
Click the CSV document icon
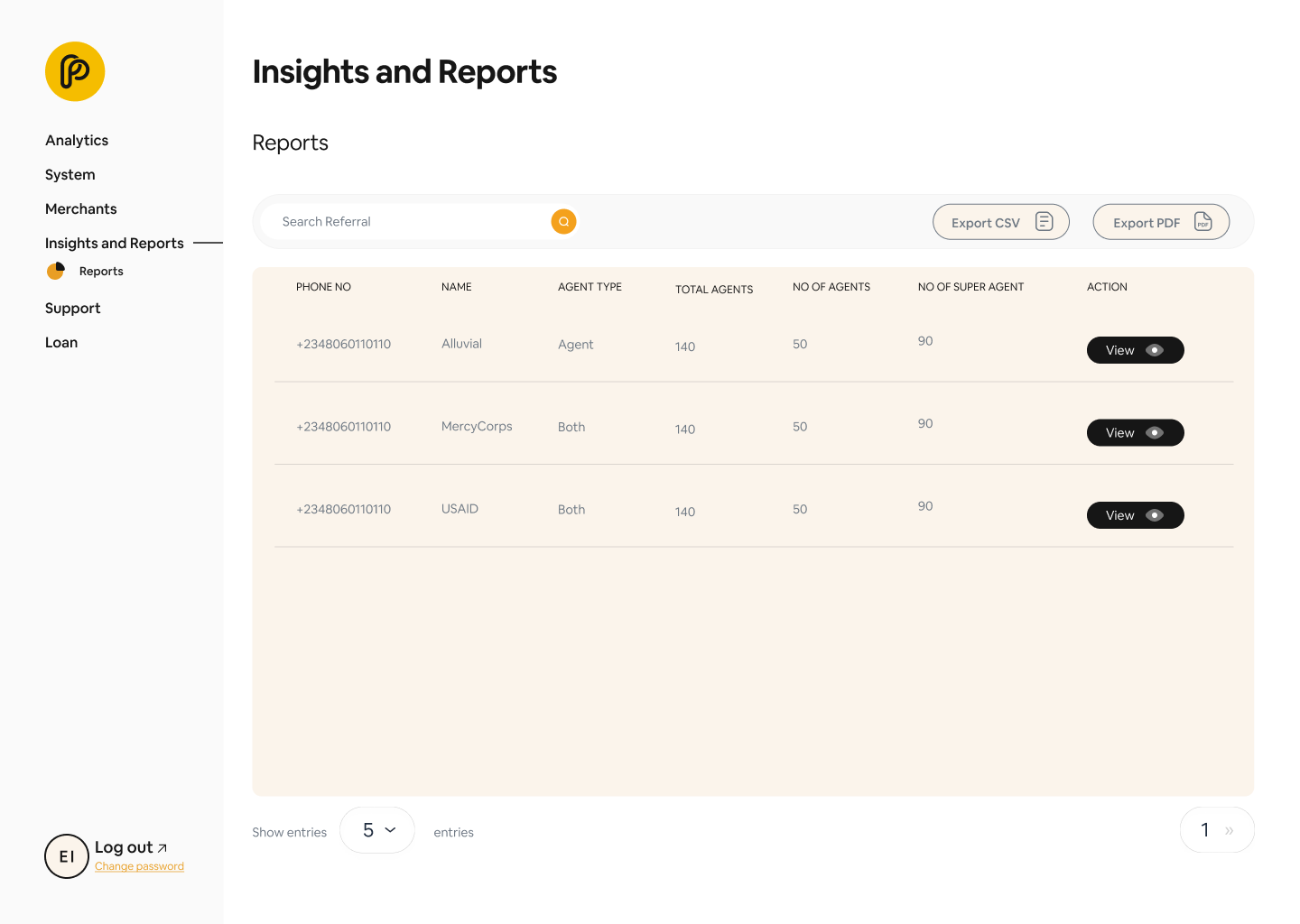(x=1045, y=221)
